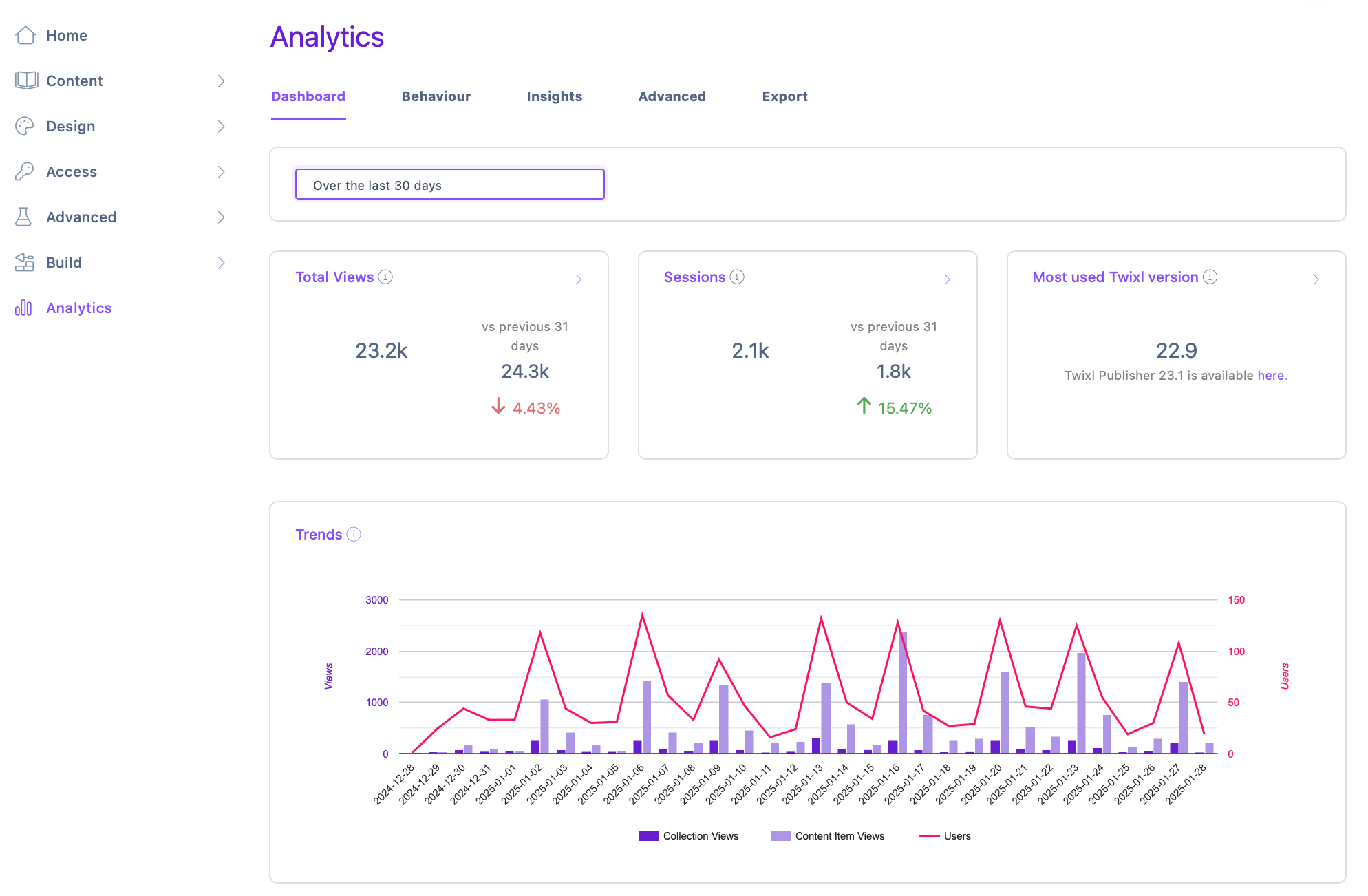Show info for Most used Twixl version

(x=1210, y=277)
